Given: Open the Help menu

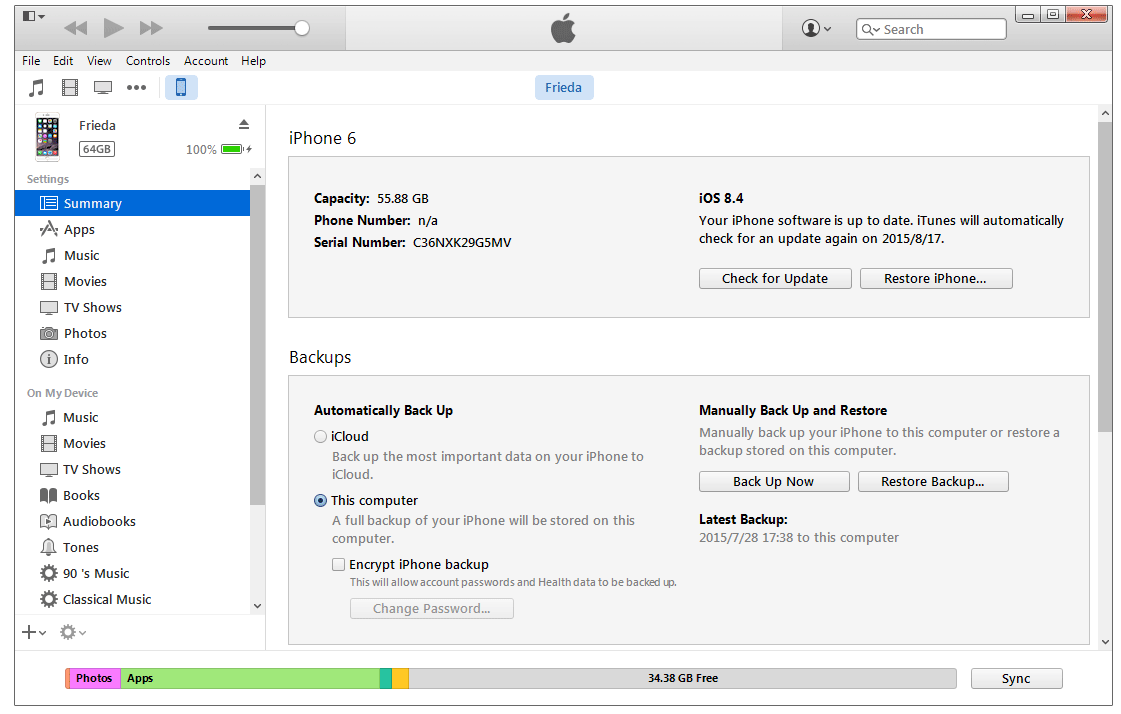Looking at the screenshot, I should (x=253, y=61).
